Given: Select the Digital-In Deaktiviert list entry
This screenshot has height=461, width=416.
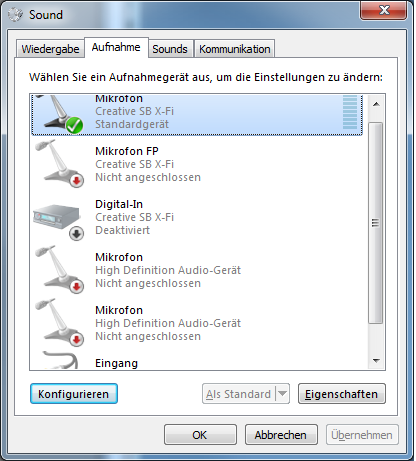Looking at the screenshot, I should point(197,217).
